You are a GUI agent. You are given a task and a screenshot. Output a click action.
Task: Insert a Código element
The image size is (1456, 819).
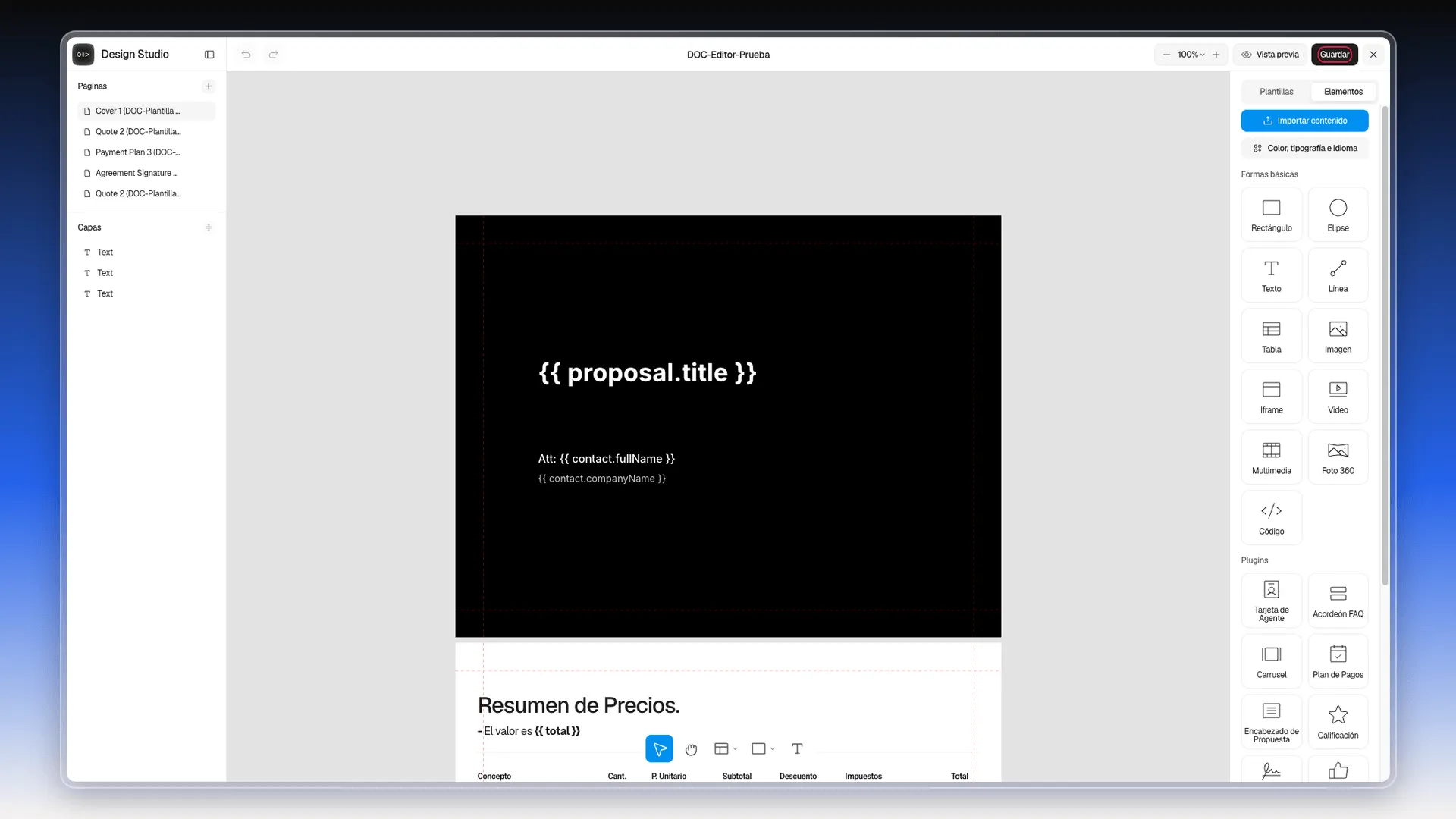click(x=1271, y=518)
